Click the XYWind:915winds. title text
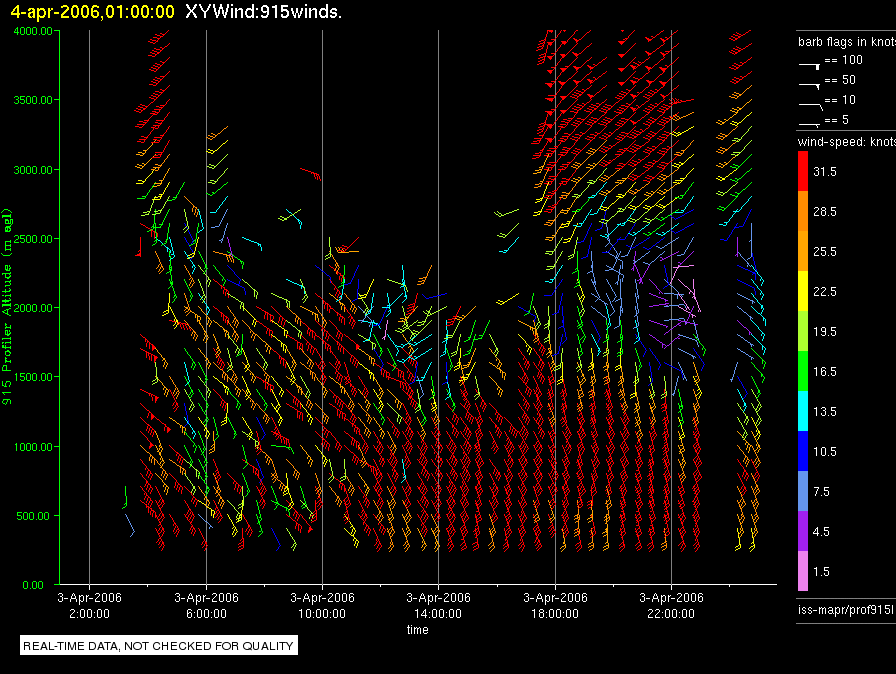Viewport: 896px width, 674px height. click(263, 11)
